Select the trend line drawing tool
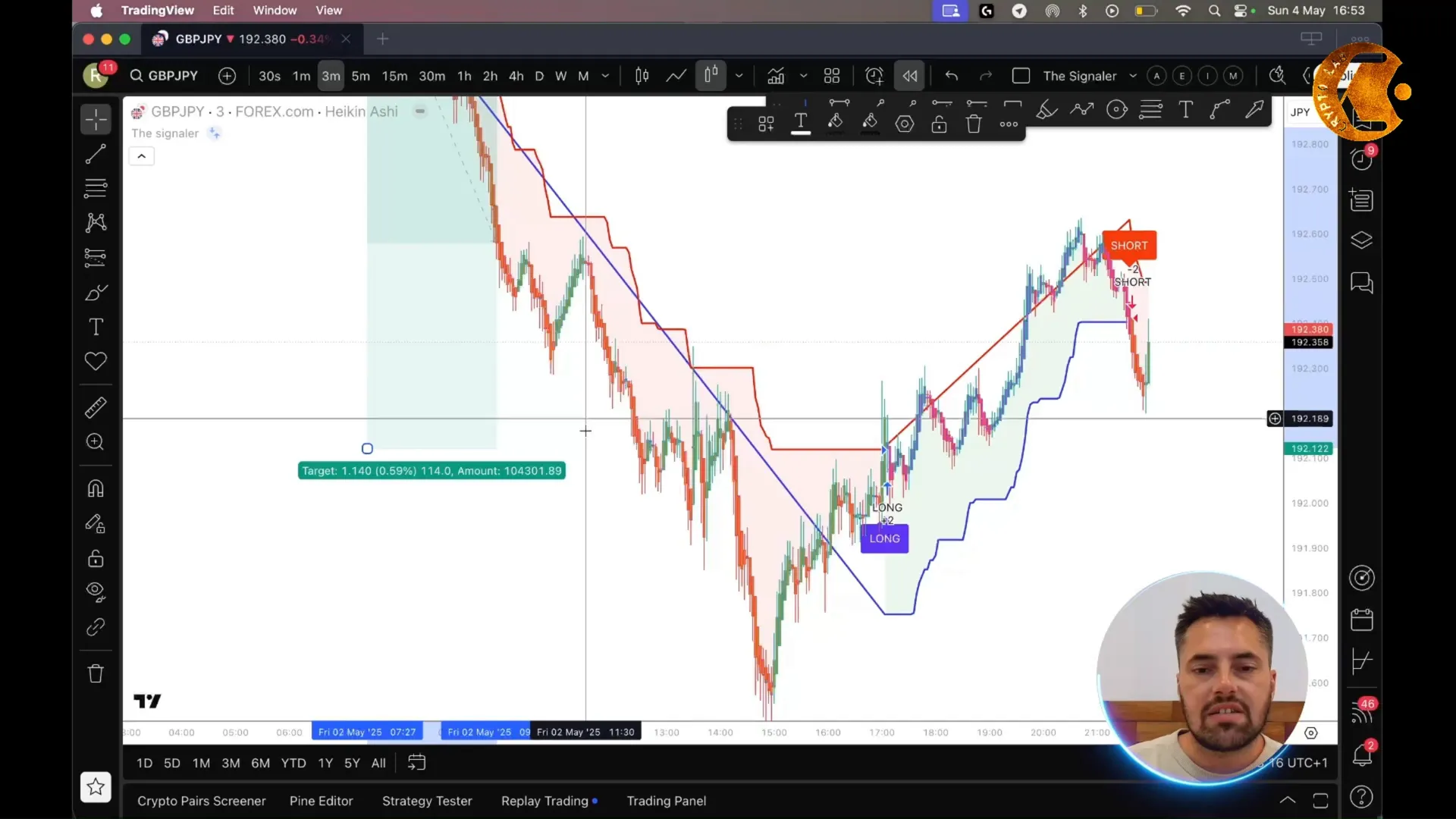 click(x=96, y=154)
